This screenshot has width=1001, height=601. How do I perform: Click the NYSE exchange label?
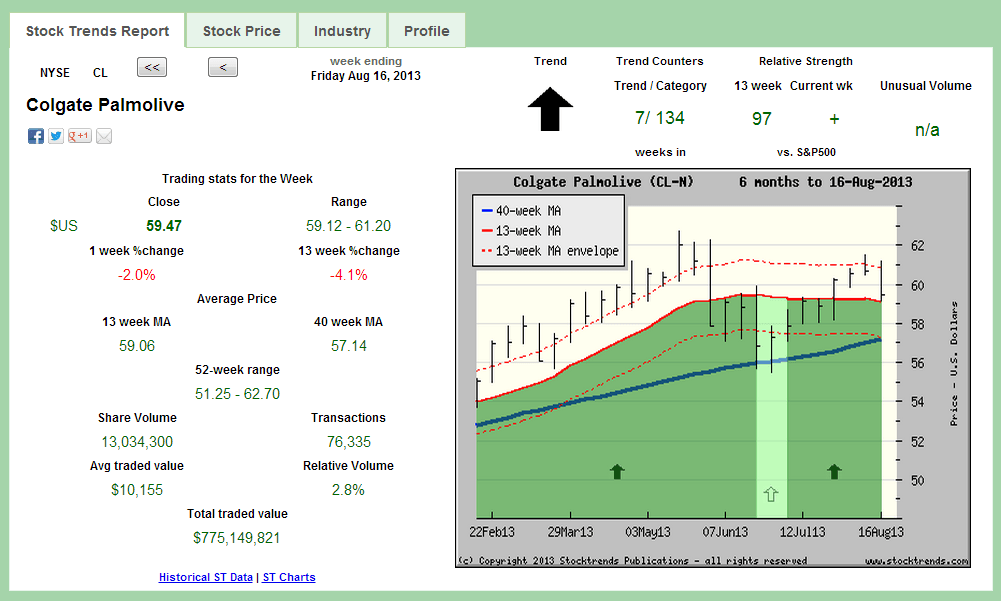(x=55, y=73)
